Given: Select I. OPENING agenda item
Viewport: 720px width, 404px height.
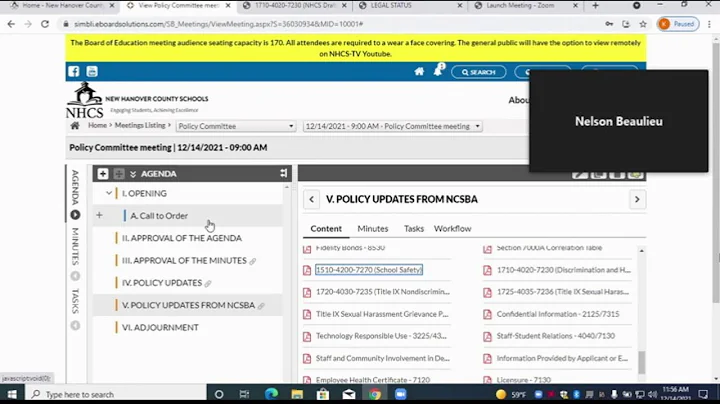Looking at the screenshot, I should click(144, 193).
